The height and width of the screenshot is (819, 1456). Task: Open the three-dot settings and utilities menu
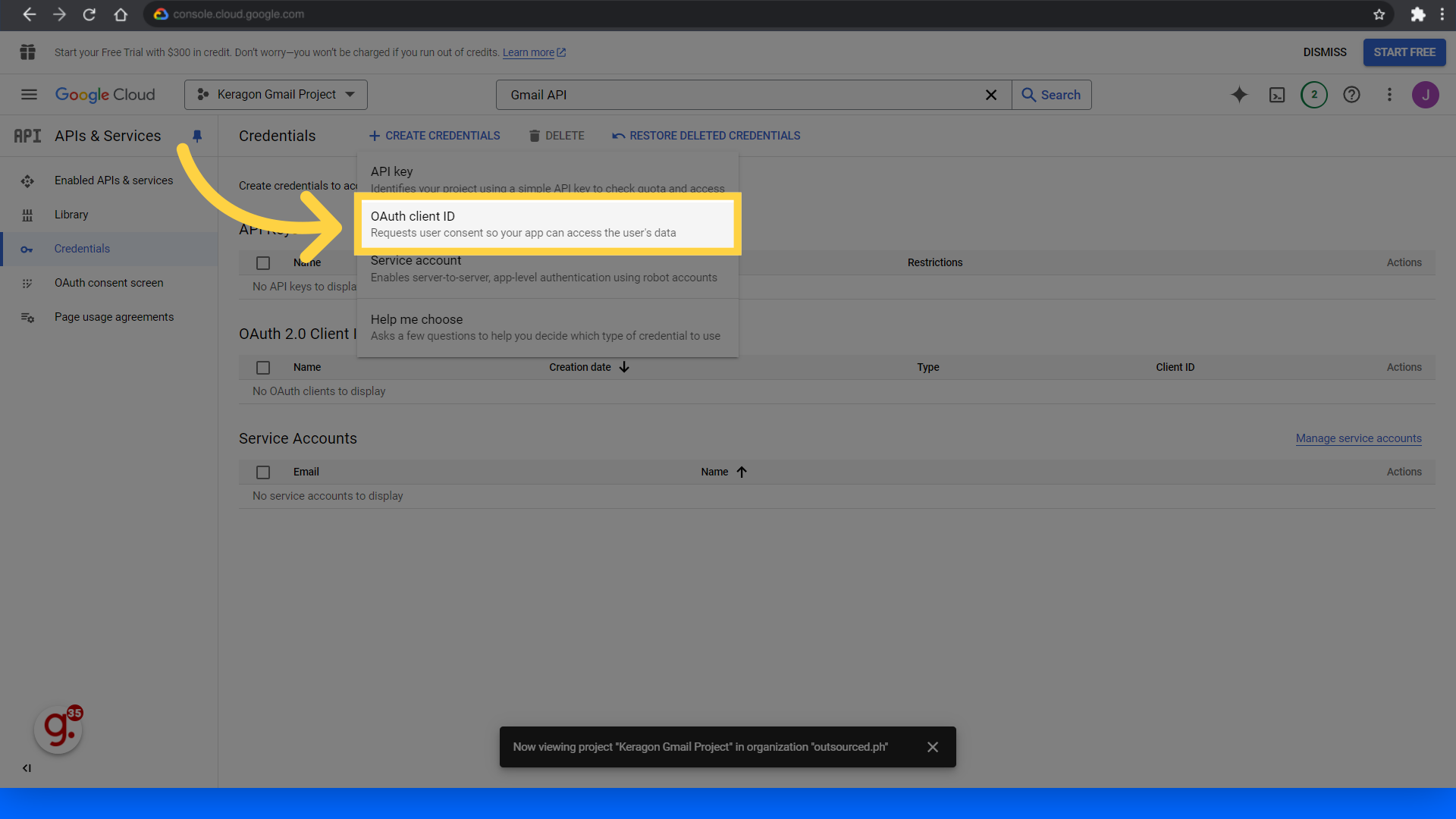click(1389, 95)
